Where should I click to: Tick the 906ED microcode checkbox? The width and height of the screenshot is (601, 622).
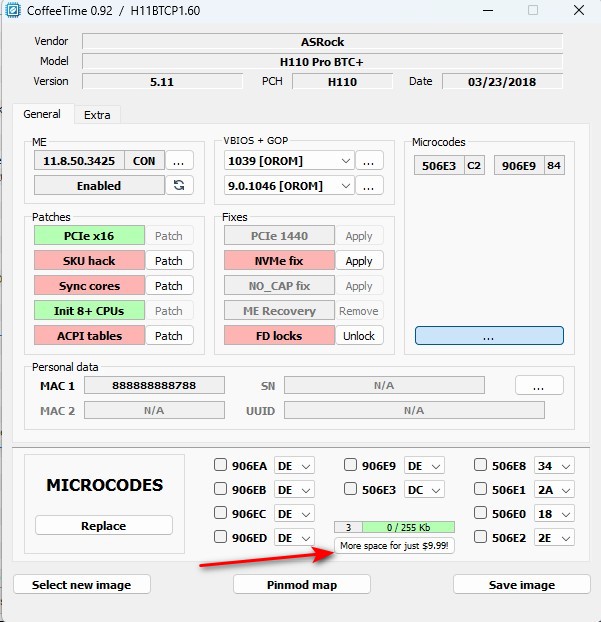[220, 537]
